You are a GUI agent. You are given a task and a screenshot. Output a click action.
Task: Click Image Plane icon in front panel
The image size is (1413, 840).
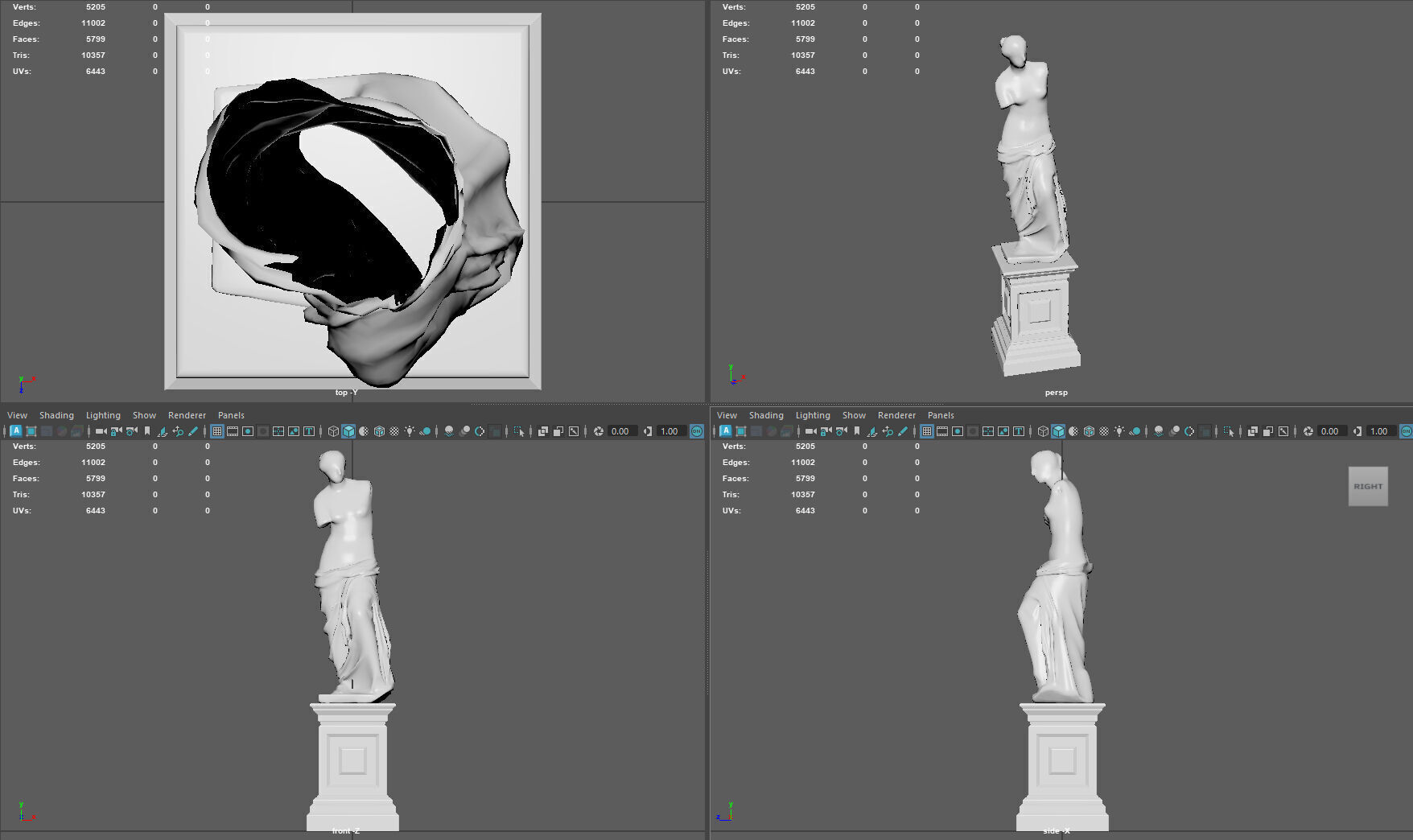click(x=163, y=431)
